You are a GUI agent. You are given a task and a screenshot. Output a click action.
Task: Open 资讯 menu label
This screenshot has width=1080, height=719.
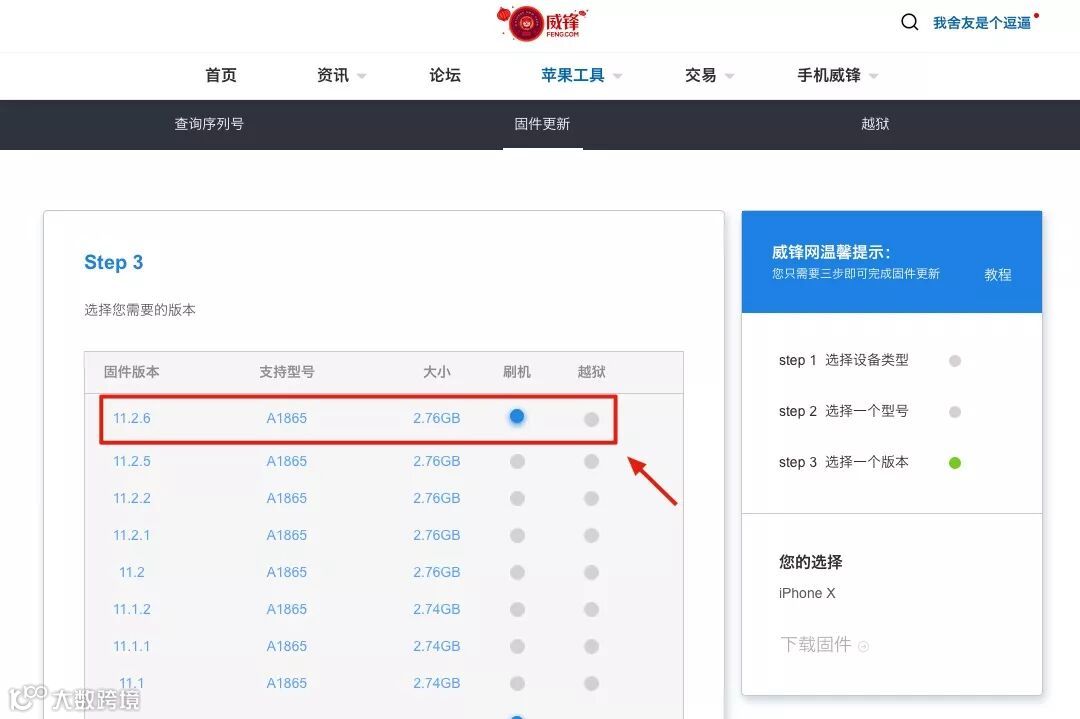click(x=333, y=75)
